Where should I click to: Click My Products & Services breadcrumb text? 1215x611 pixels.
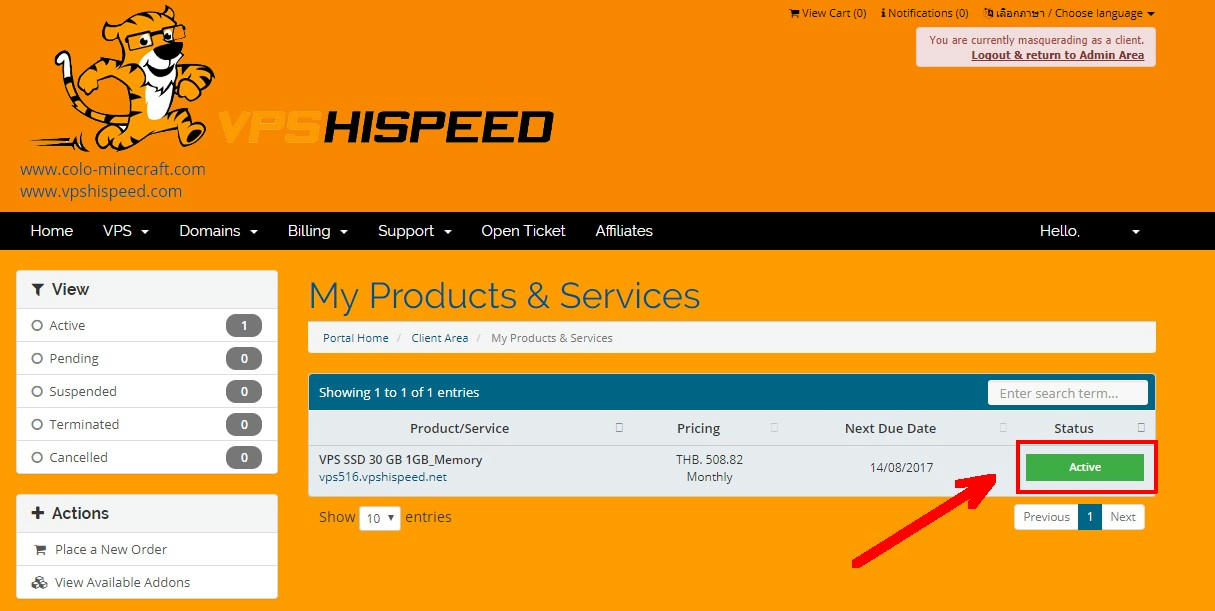pos(552,338)
